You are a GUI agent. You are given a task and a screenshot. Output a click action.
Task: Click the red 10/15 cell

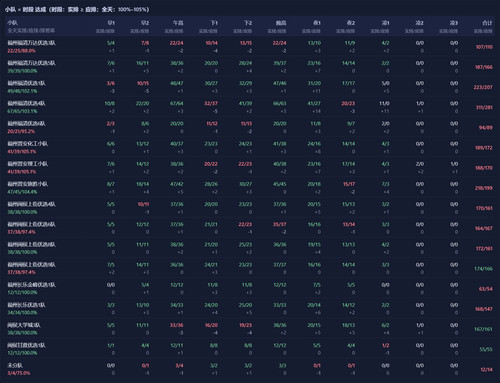click(143, 83)
